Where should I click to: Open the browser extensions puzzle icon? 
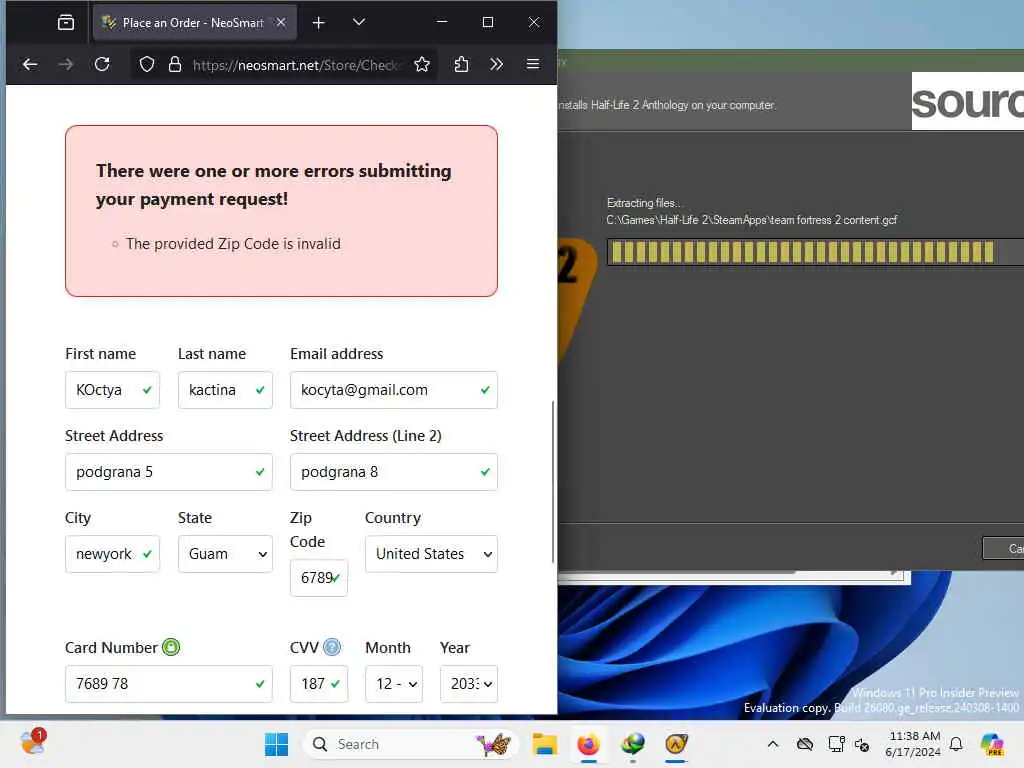(x=461, y=64)
